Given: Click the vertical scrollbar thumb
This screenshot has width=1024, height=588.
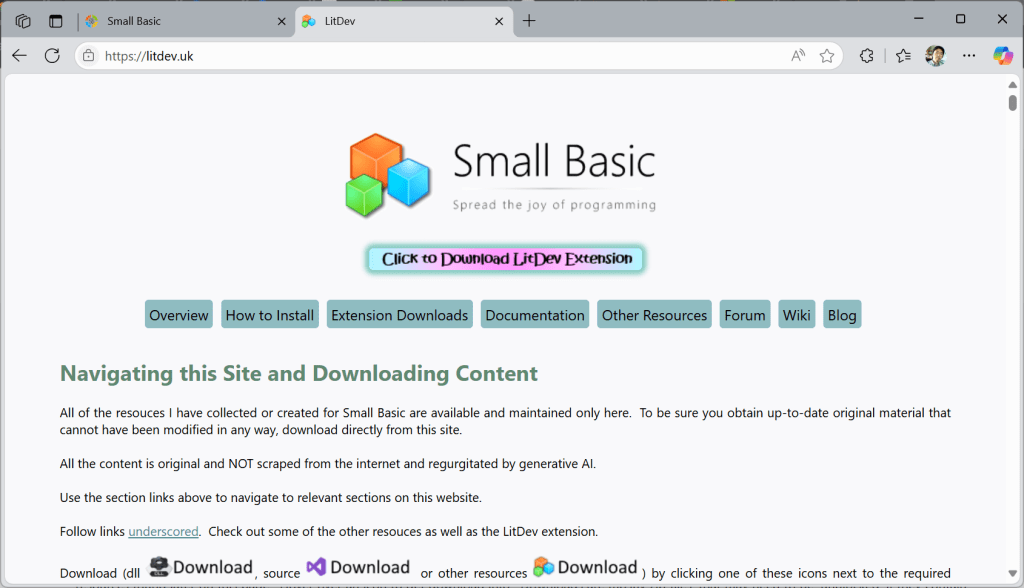Looking at the screenshot, I should [x=1012, y=102].
